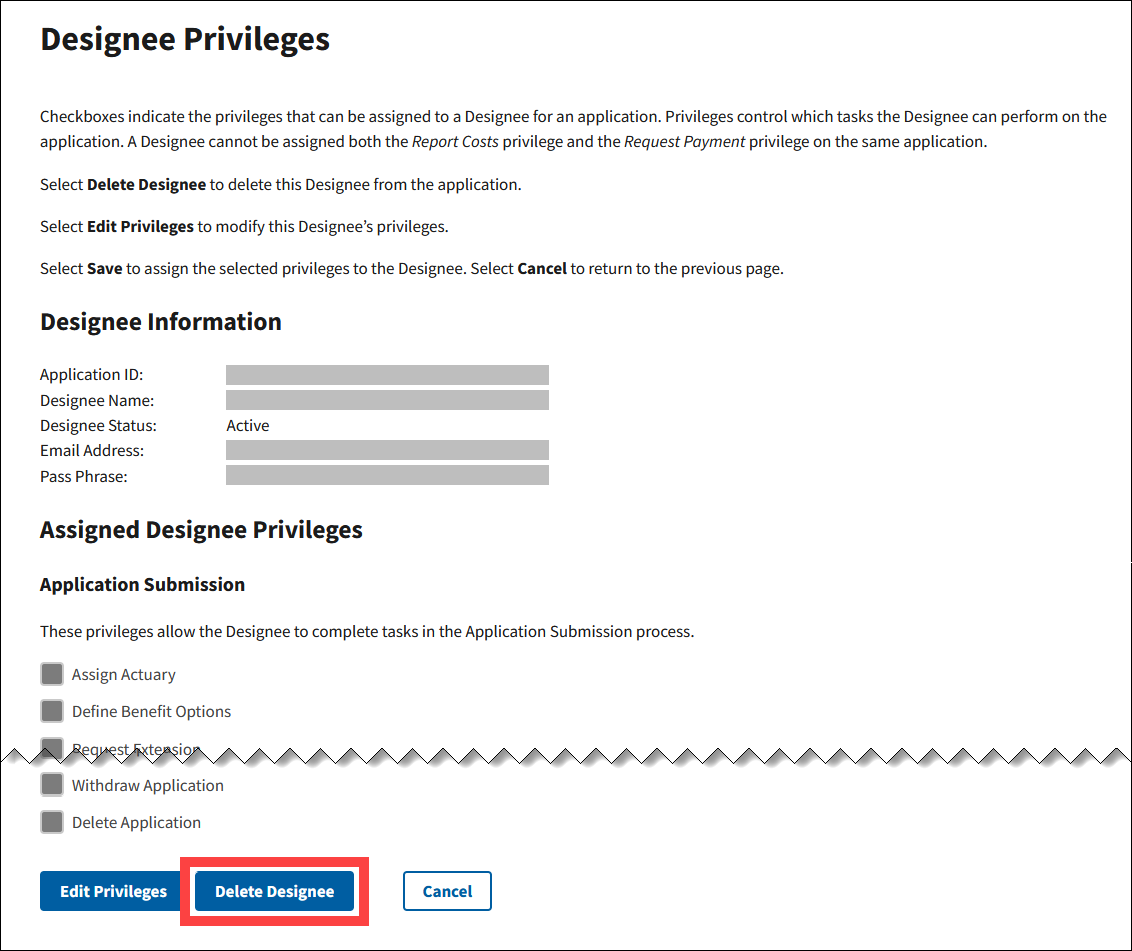Click the Application Submission subheading
Viewport: 1132px width, 951px height.
(x=142, y=585)
